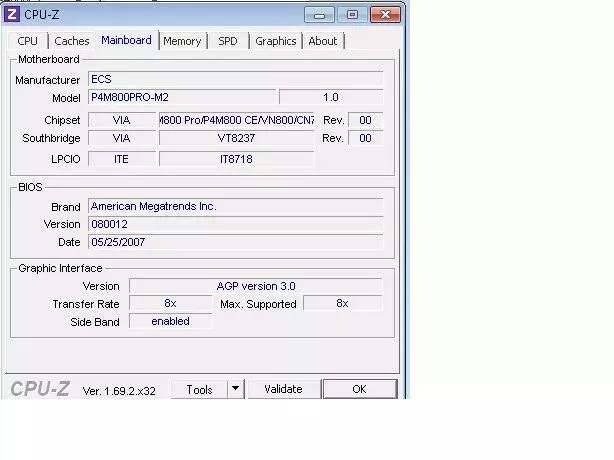Viewport: 614px width, 460px height.
Task: Switch to the Graphics tab
Action: click(x=276, y=41)
